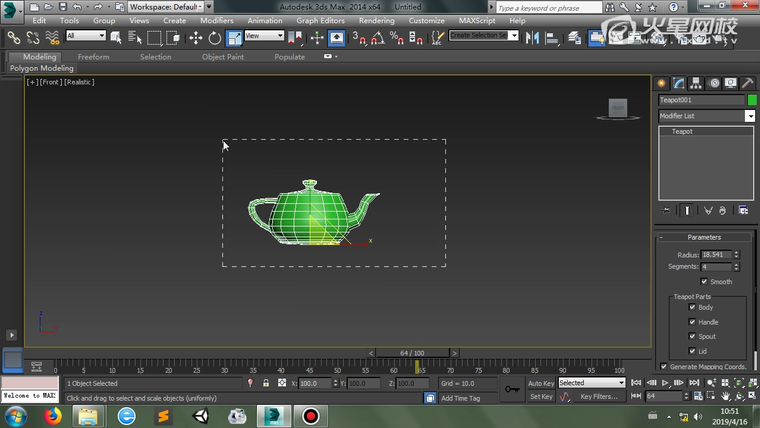The width and height of the screenshot is (760, 428).
Task: Click the Radius value field
Action: [x=714, y=255]
